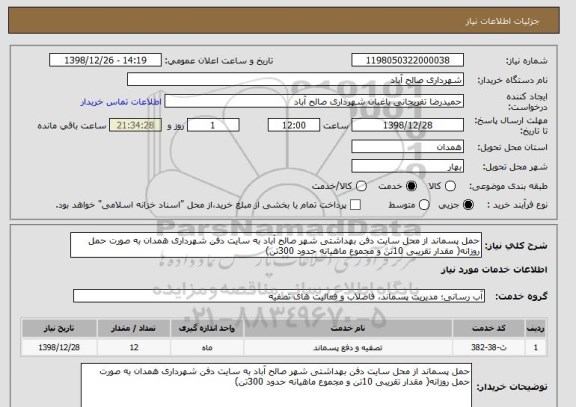The image size is (576, 407).
Task: Click service code cell ث-38-382
Action: pyautogui.click(x=489, y=347)
